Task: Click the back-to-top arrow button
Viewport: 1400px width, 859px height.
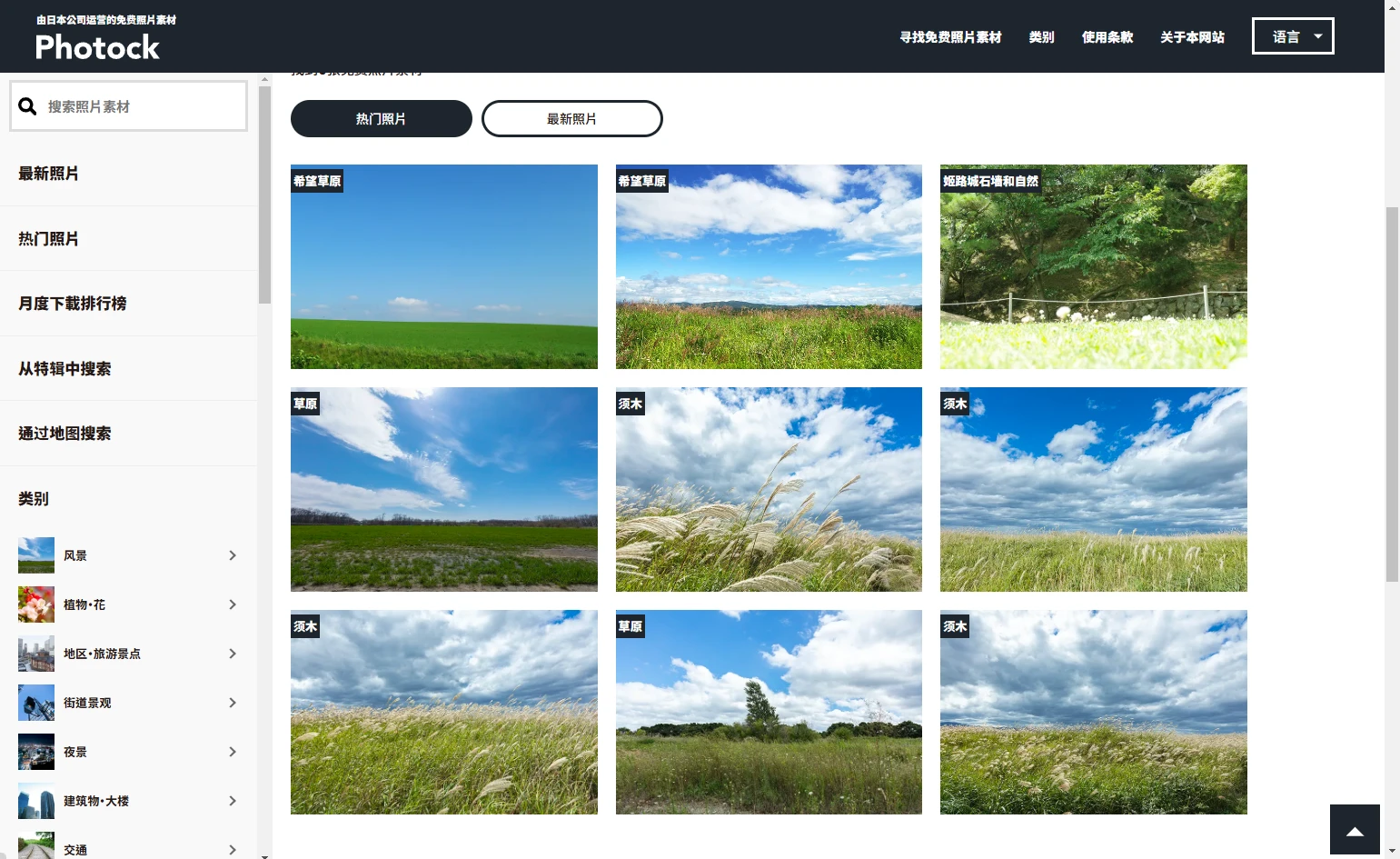Action: click(x=1355, y=831)
